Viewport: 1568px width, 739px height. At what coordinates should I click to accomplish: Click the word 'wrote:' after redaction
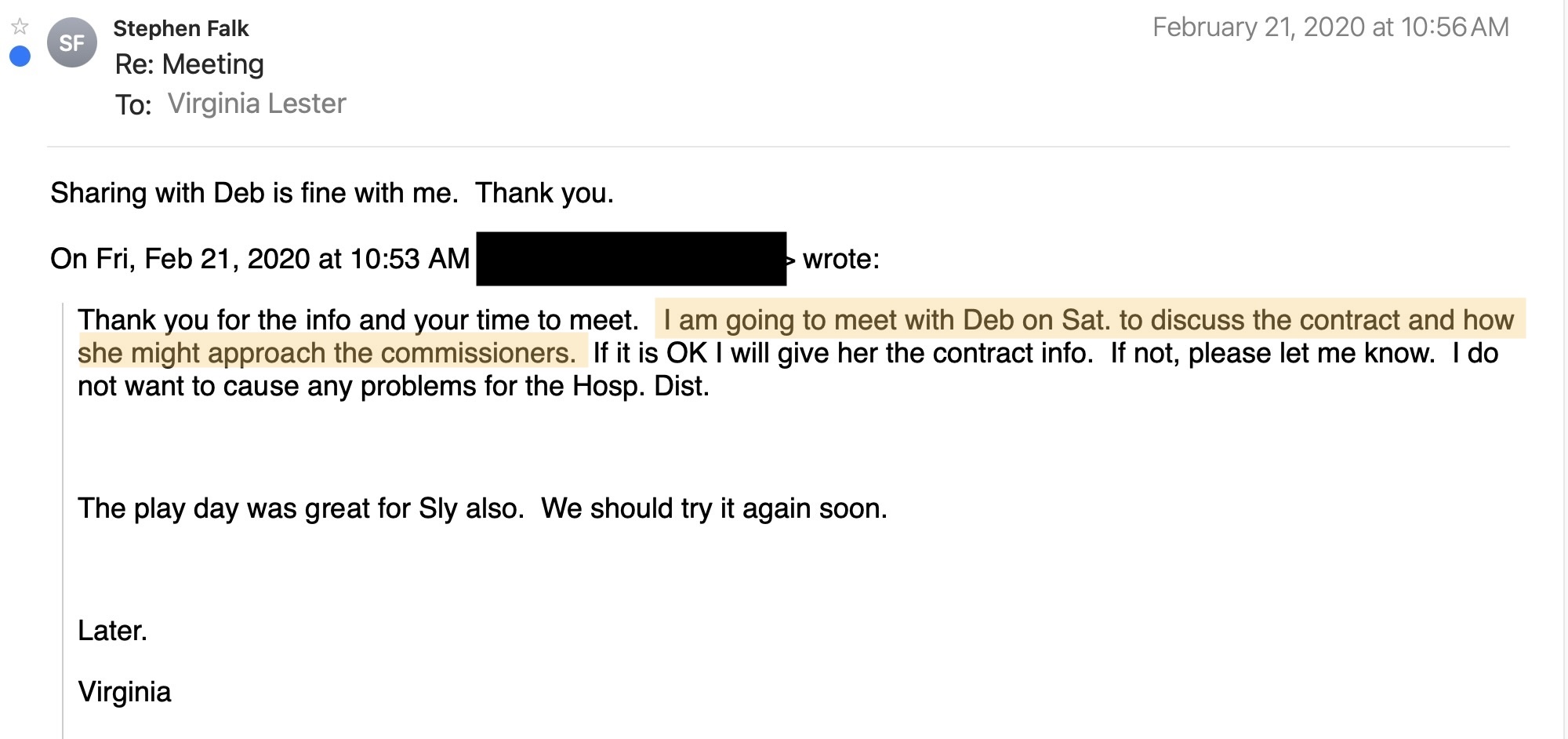pyautogui.click(x=840, y=259)
